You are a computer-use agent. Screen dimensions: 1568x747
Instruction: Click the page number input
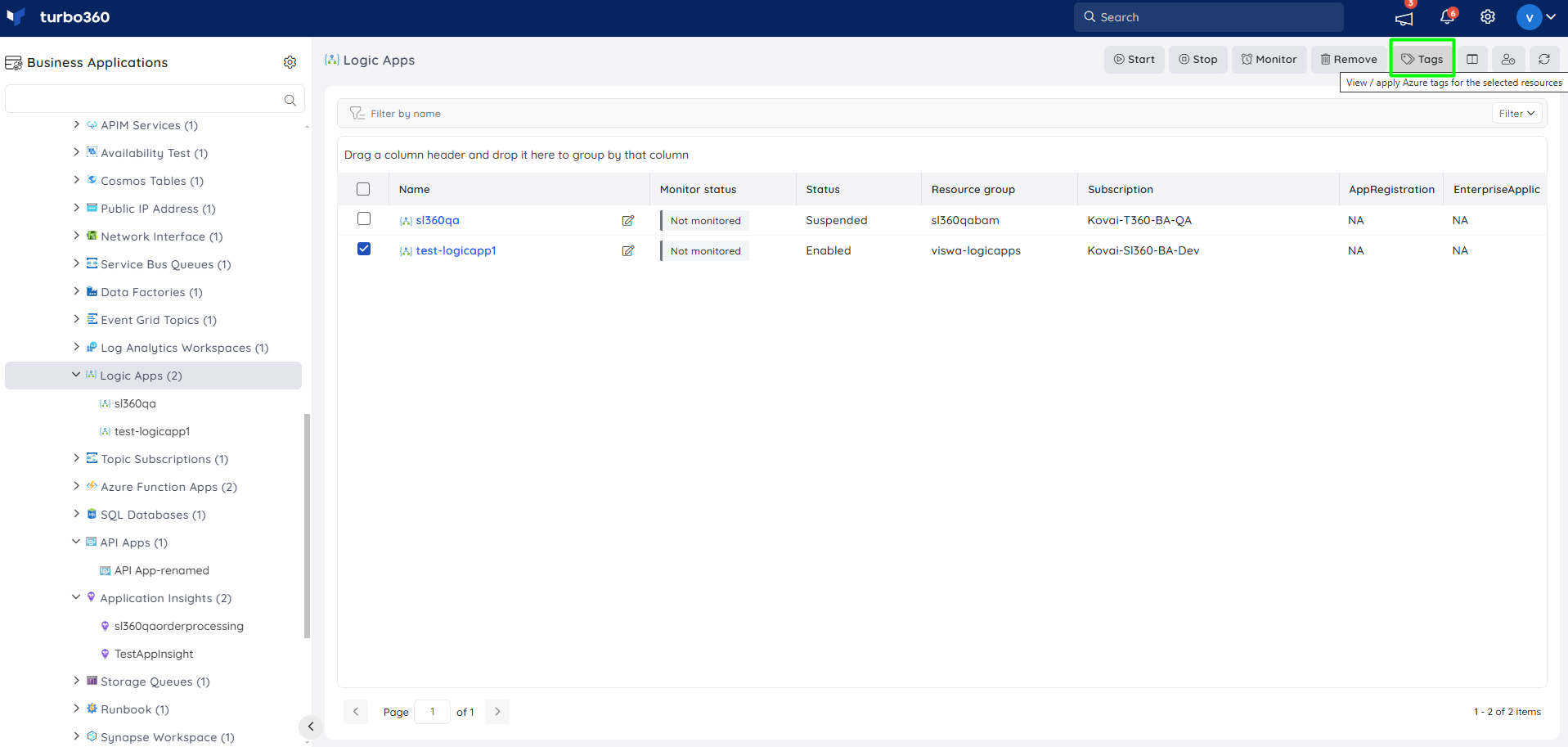[x=432, y=712]
